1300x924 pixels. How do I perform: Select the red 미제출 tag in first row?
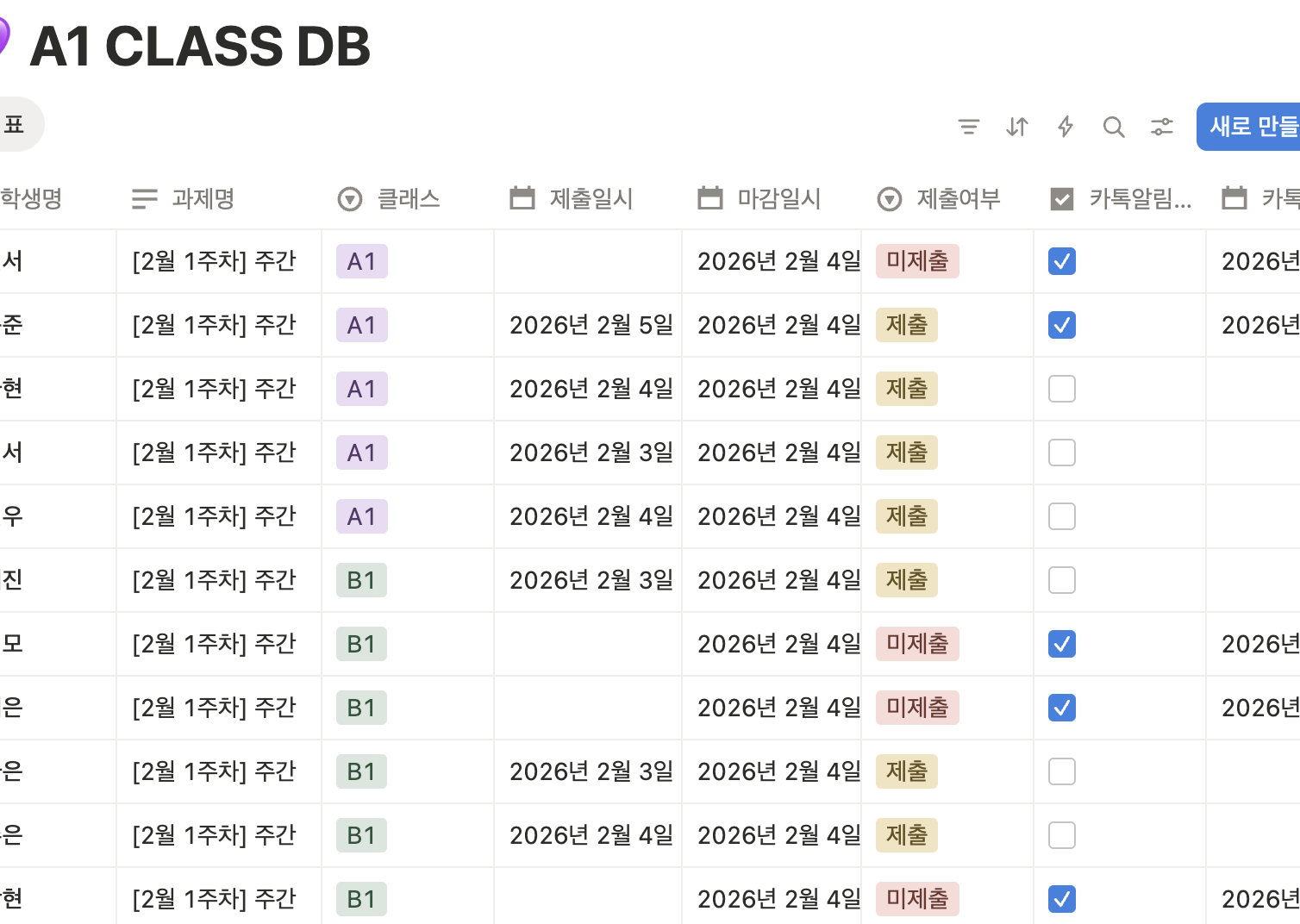[917, 261]
